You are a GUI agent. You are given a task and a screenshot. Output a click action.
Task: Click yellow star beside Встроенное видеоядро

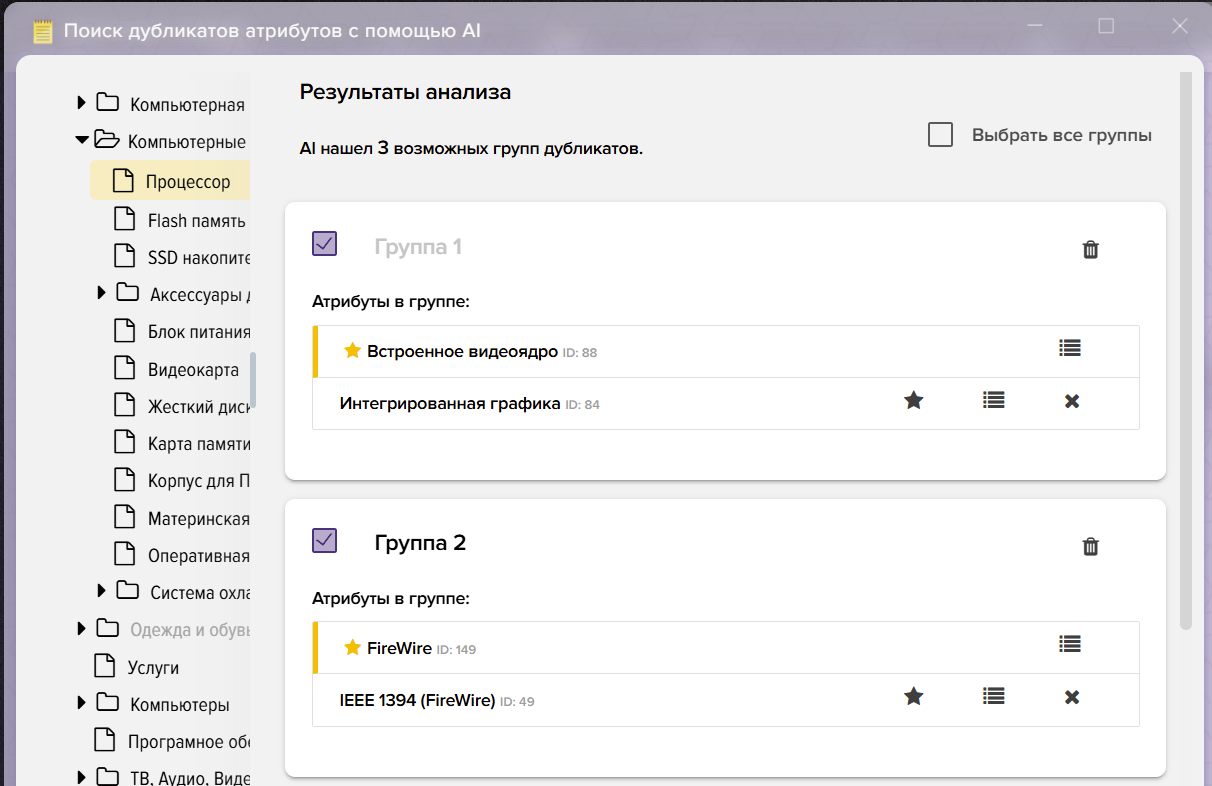pos(352,350)
